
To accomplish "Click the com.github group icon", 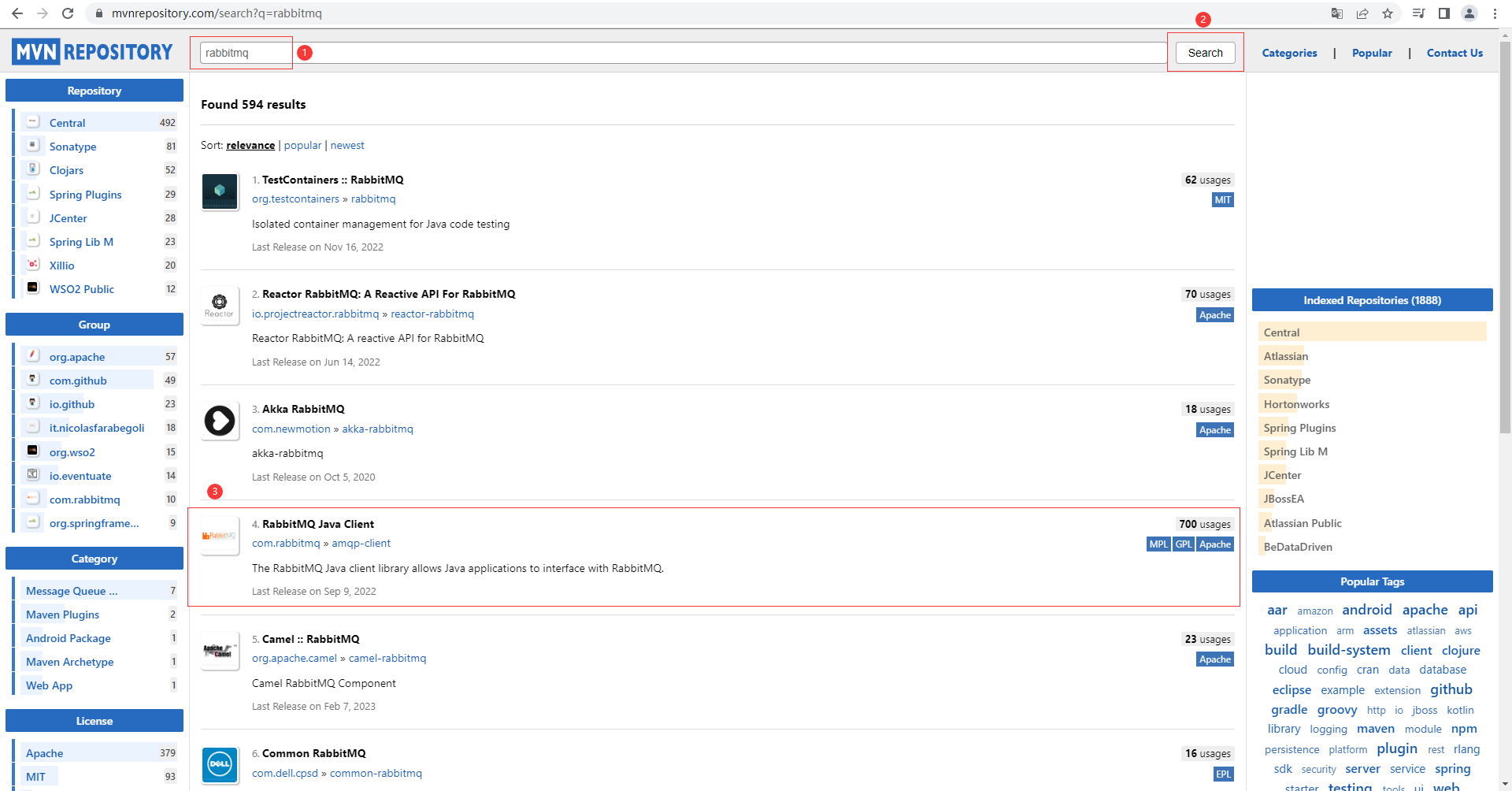I will pyautogui.click(x=33, y=379).
